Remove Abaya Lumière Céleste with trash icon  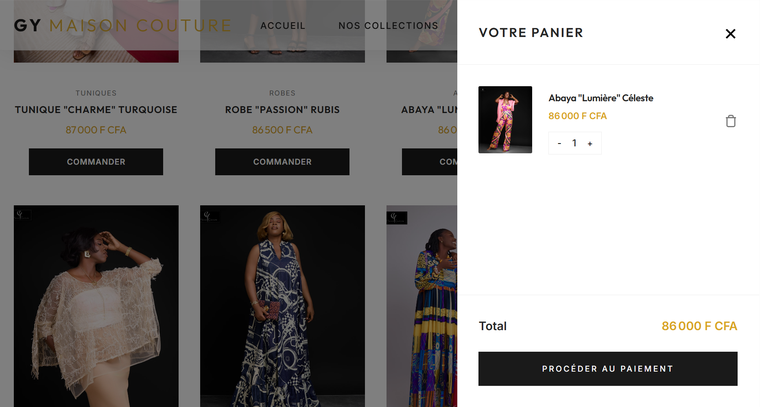(x=730, y=121)
